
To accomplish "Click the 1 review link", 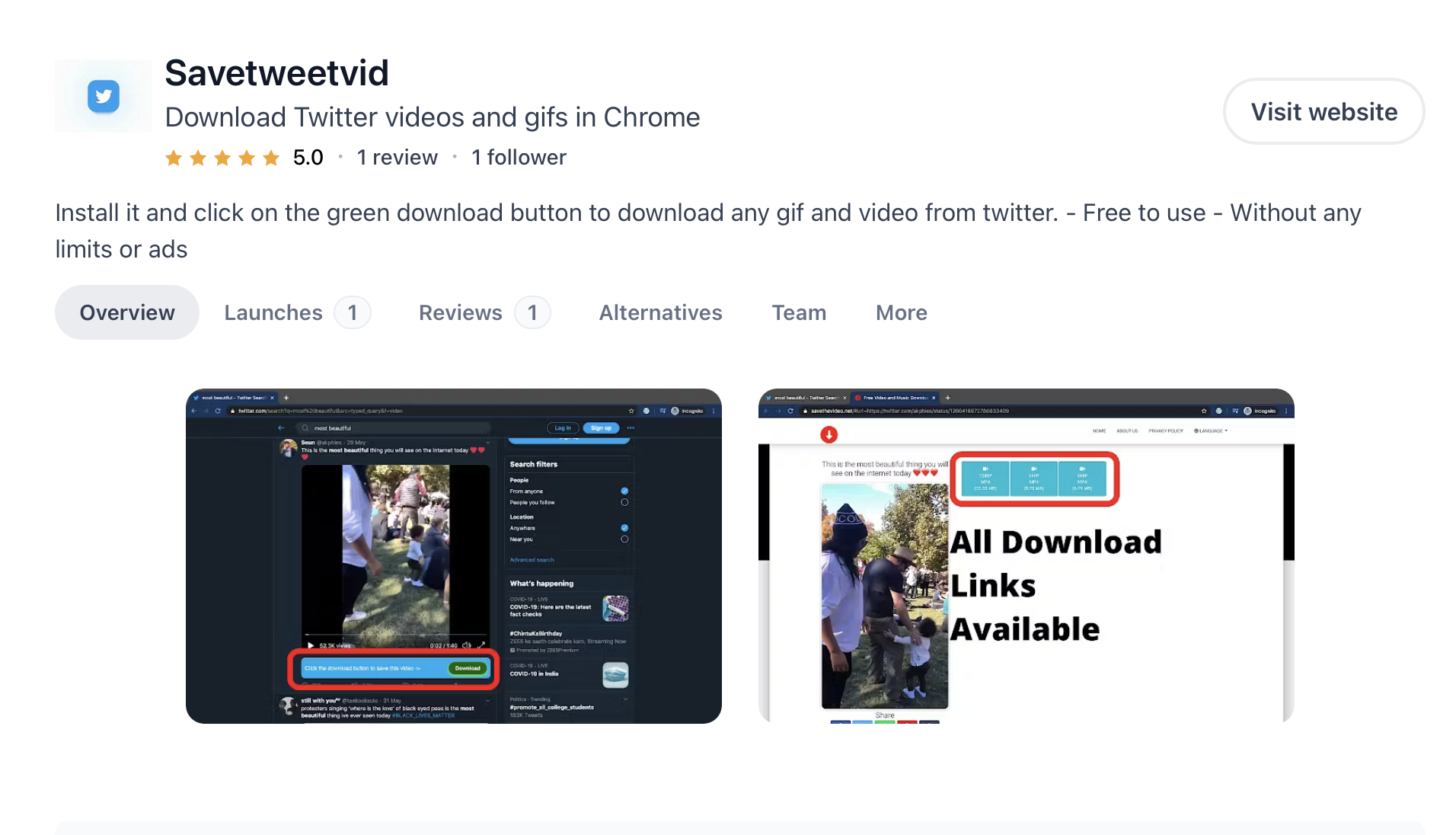I will coord(397,157).
